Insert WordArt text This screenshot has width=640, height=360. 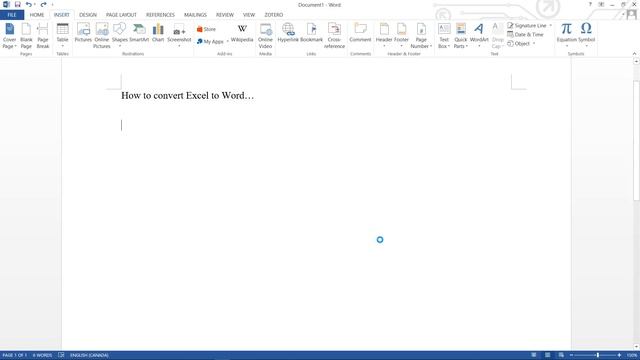coord(479,35)
